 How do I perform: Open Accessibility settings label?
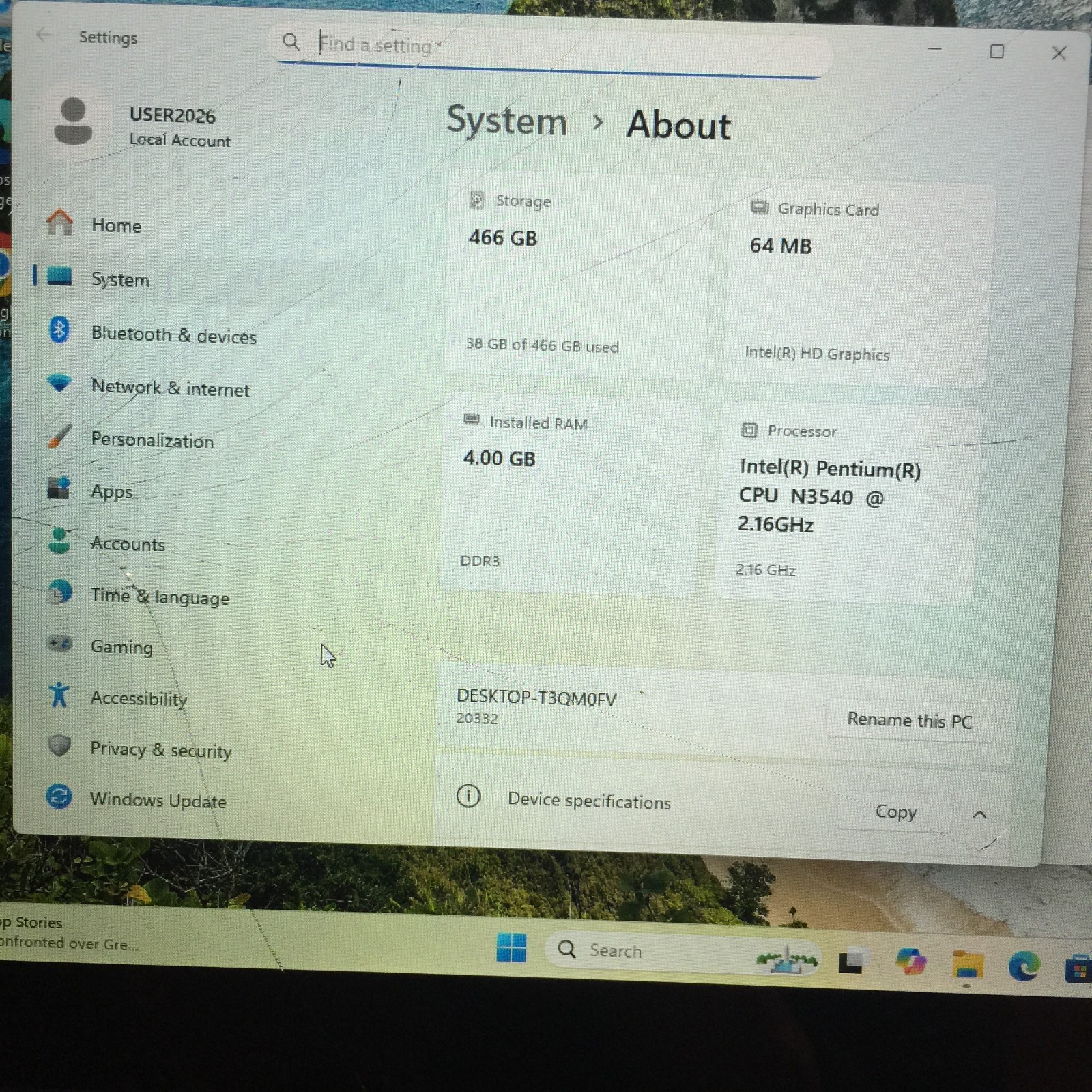(x=139, y=698)
